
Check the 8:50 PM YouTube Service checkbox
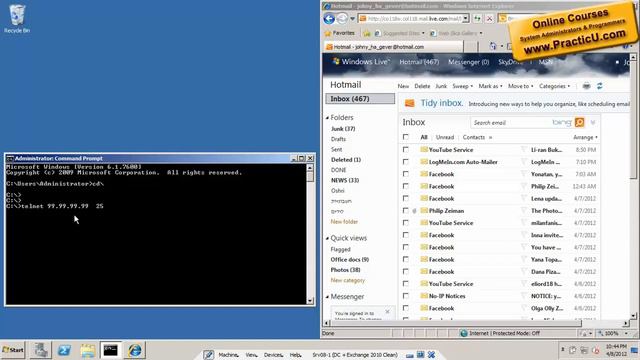[405, 149]
